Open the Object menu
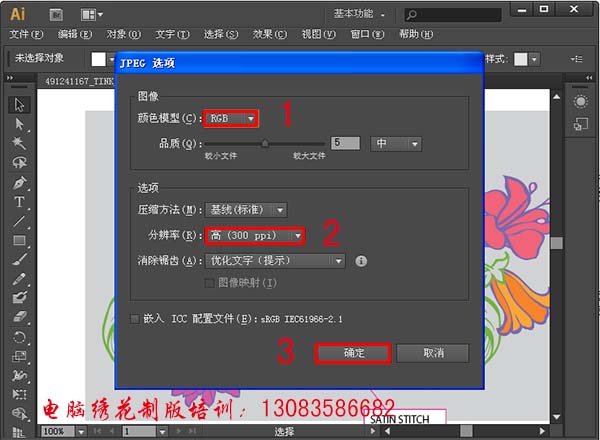Image resolution: width=600 pixels, height=440 pixels. [124, 34]
